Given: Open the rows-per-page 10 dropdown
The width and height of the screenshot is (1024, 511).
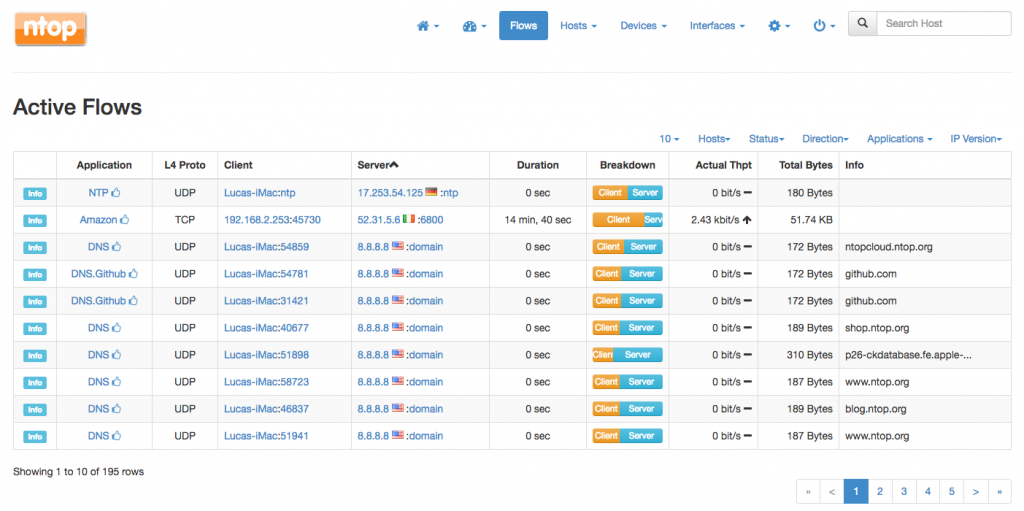Looking at the screenshot, I should tap(669, 139).
